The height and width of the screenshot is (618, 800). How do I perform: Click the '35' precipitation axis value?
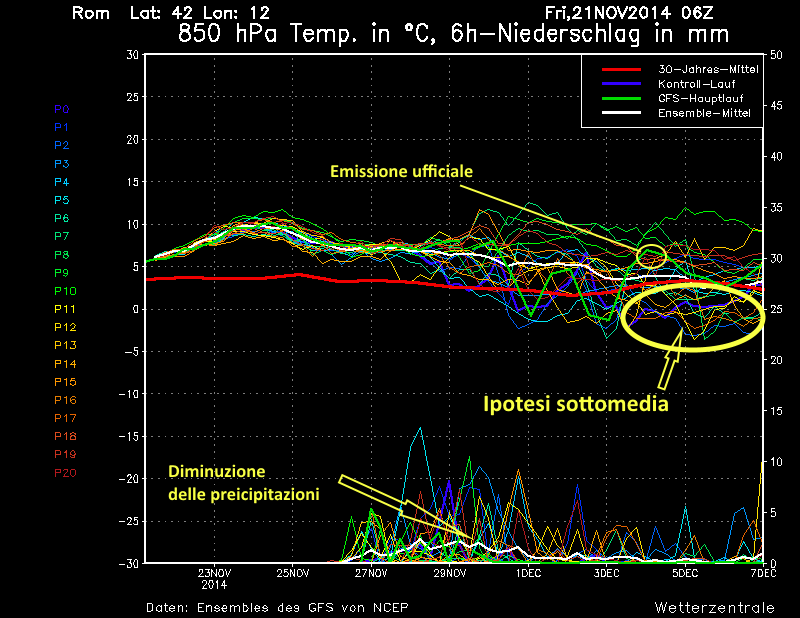[776, 208]
